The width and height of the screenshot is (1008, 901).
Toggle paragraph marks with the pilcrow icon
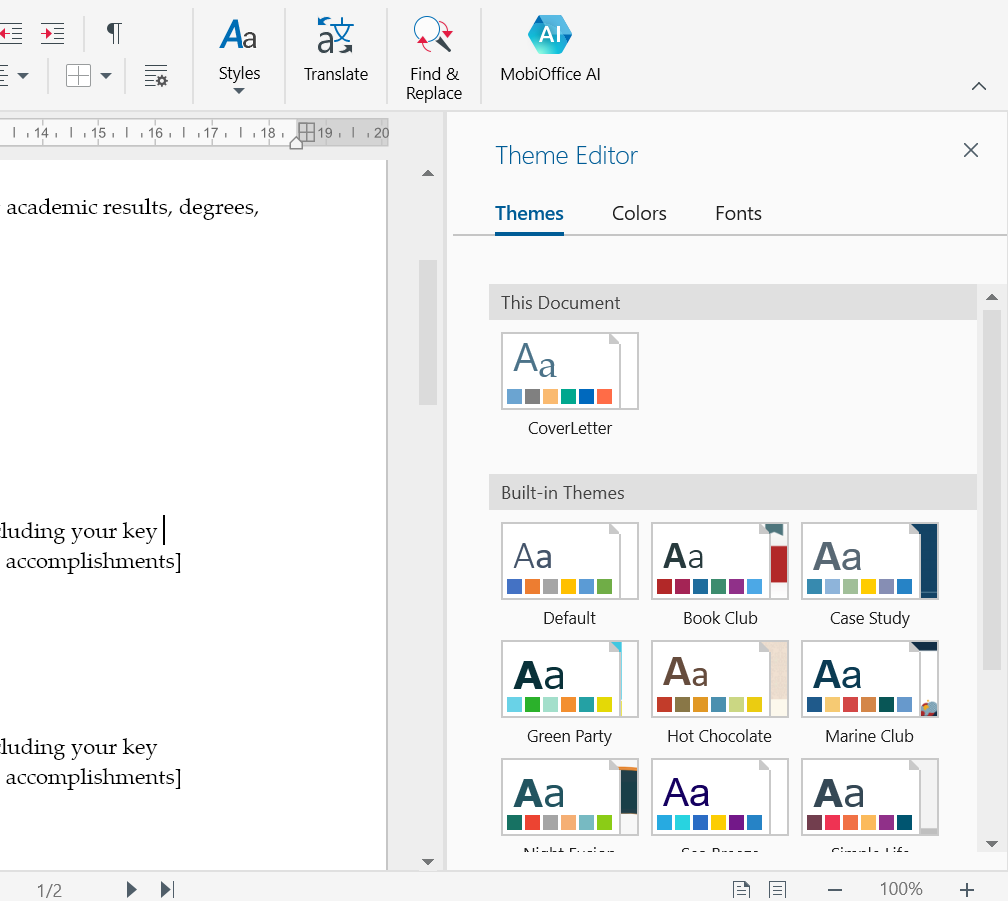click(114, 33)
